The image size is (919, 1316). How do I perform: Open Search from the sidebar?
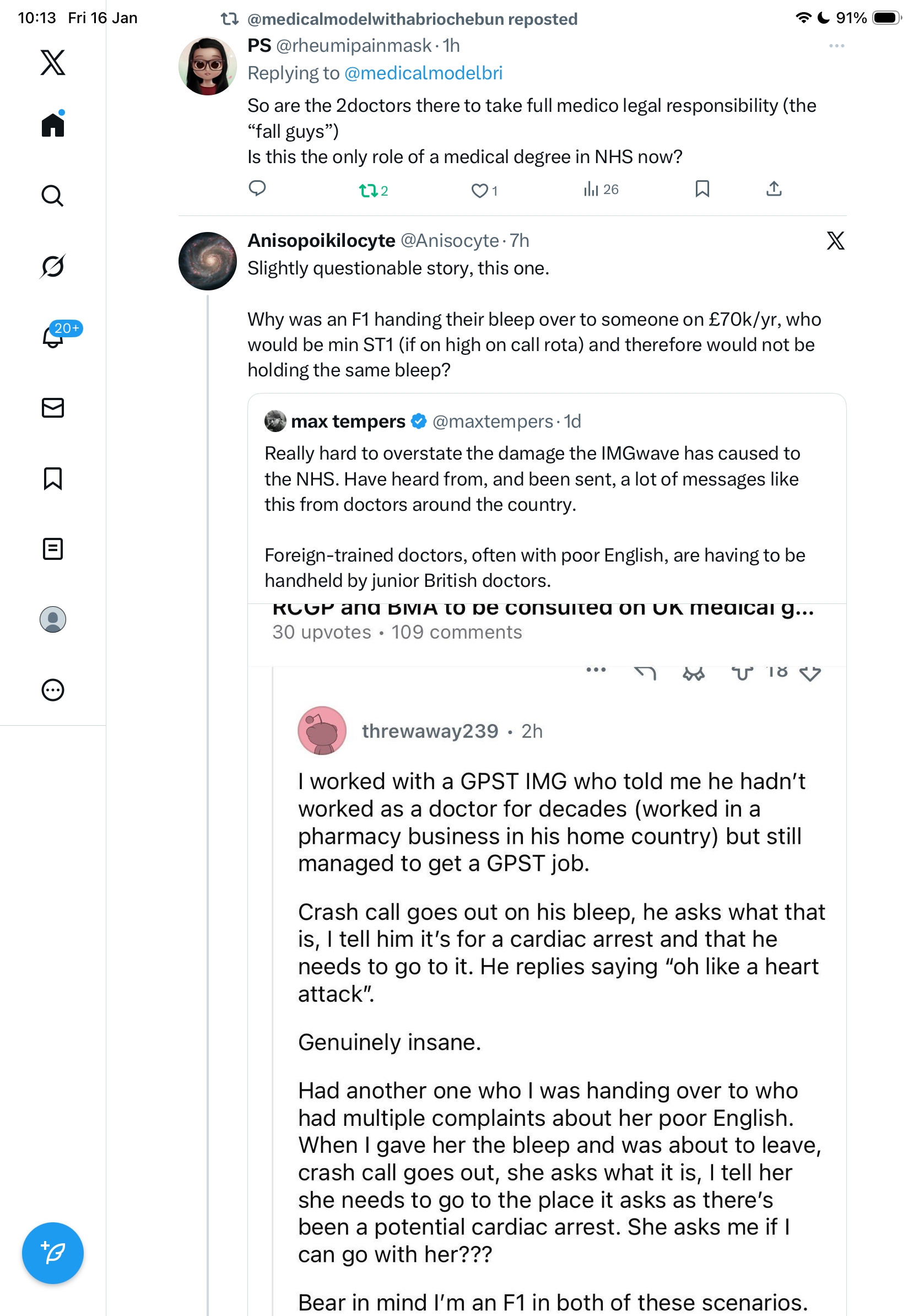click(53, 196)
